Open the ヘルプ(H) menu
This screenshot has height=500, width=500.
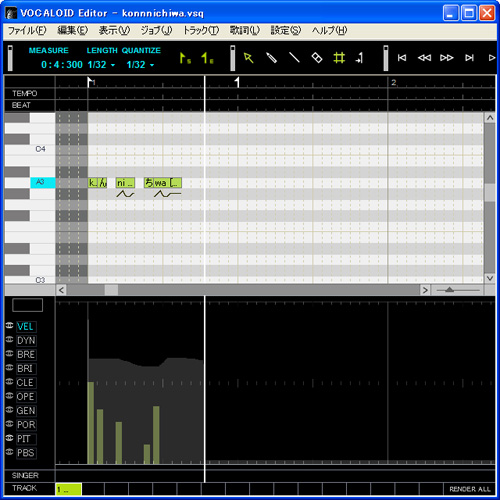[x=329, y=31]
